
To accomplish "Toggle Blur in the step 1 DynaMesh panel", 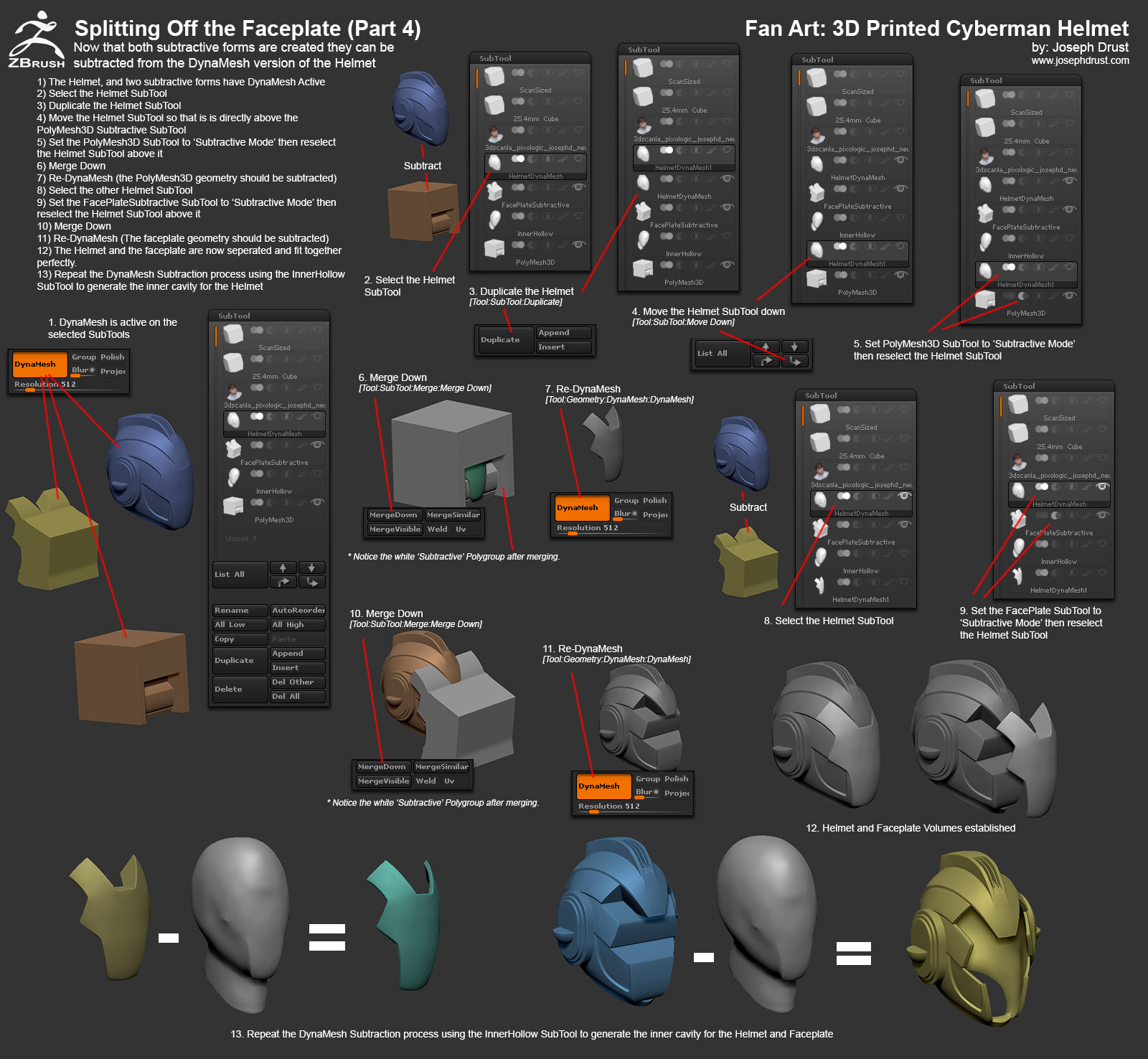I will click(x=83, y=370).
